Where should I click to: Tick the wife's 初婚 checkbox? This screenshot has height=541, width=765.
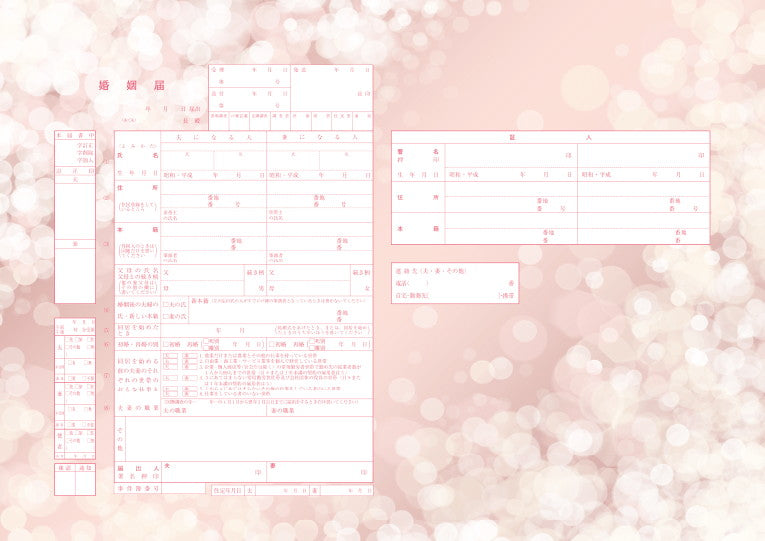pyautogui.click(x=271, y=344)
